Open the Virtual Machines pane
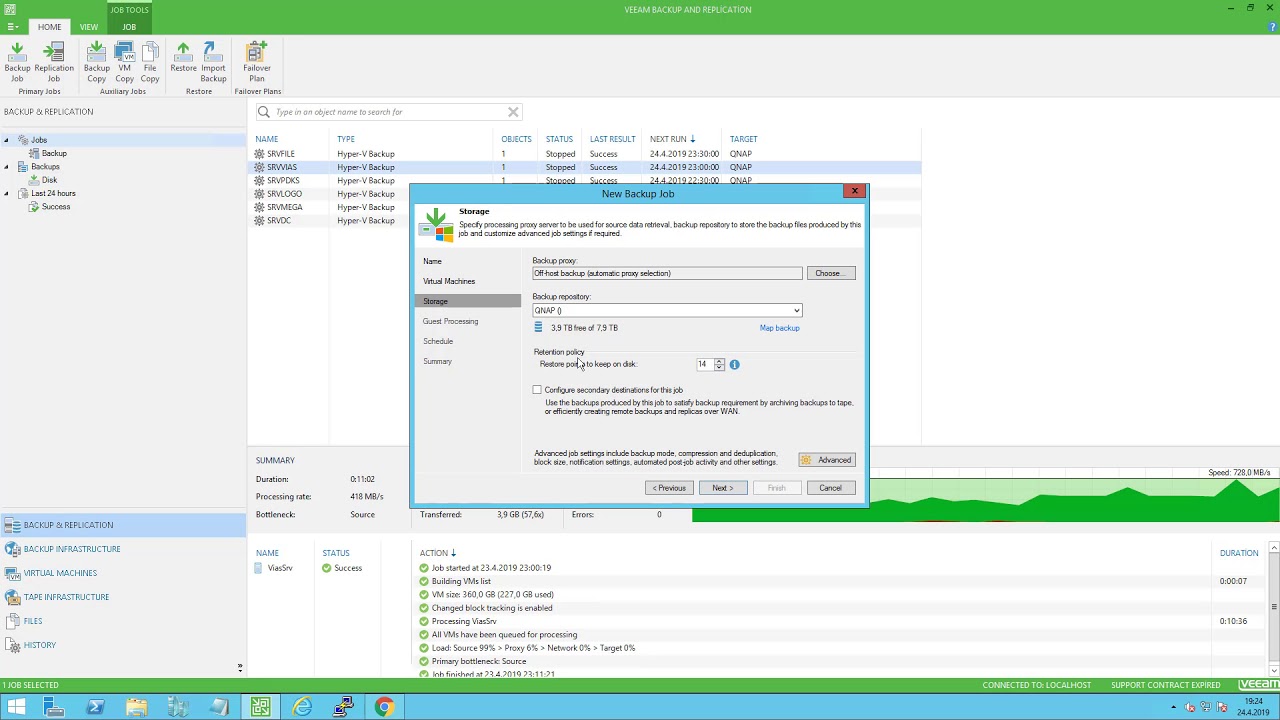1280x720 pixels. tap(123, 573)
